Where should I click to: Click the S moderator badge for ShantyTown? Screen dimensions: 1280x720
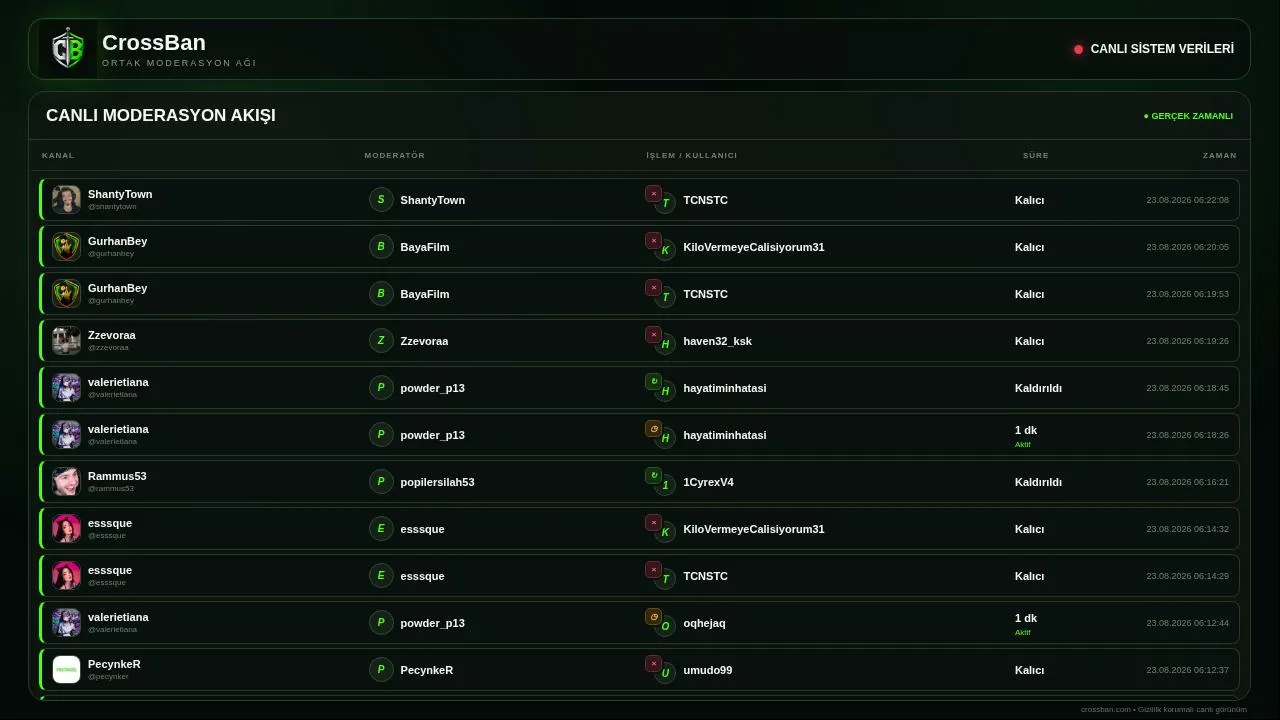point(381,199)
